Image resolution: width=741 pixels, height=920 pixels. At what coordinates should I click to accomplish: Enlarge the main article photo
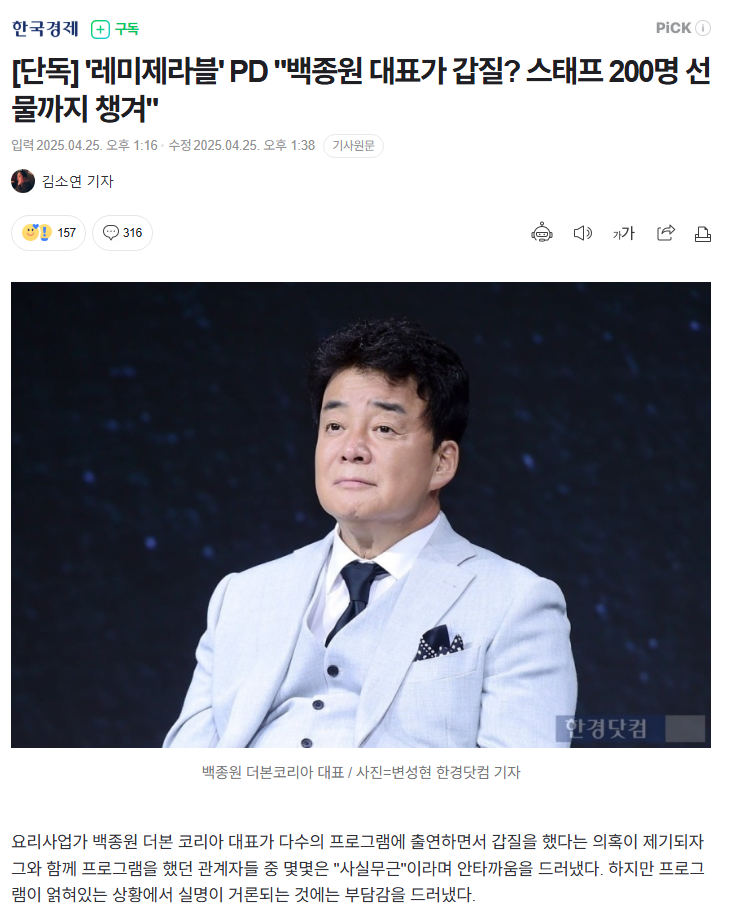coord(361,515)
